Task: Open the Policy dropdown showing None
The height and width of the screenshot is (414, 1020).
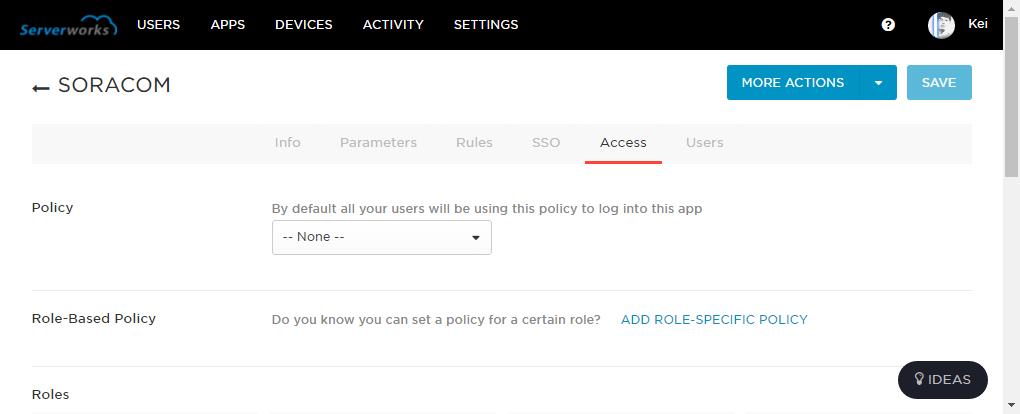Action: click(382, 238)
